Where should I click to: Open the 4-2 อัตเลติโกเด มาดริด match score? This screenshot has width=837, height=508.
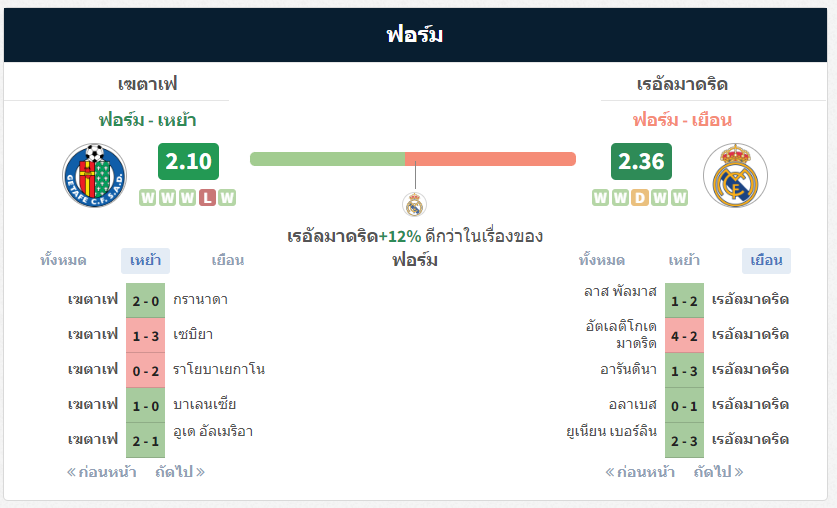pyautogui.click(x=684, y=336)
